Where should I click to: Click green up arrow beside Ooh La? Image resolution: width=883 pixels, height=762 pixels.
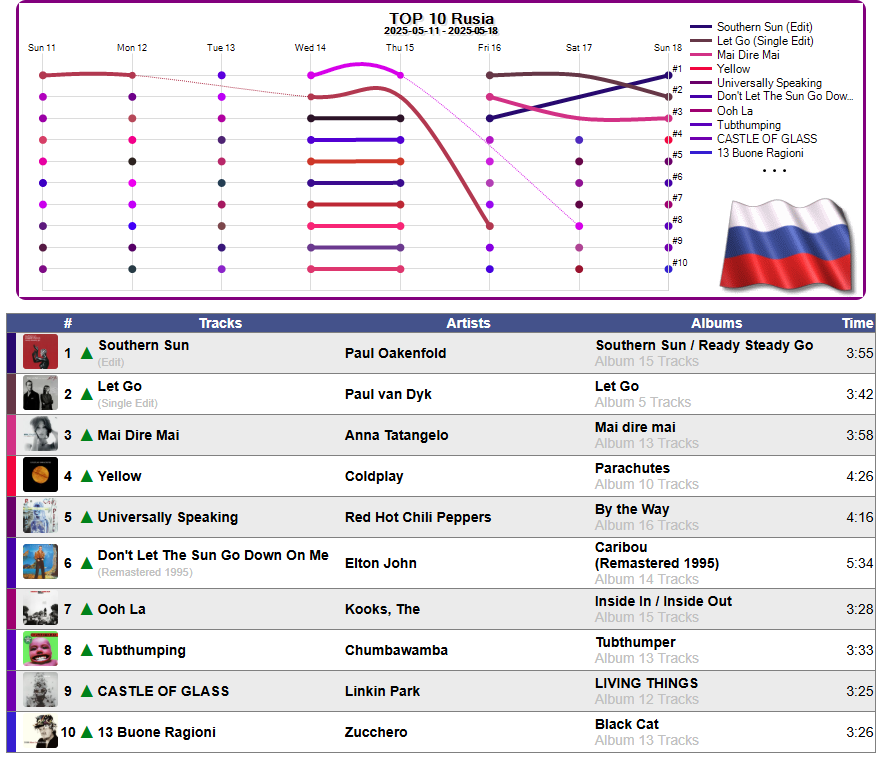pos(87,609)
